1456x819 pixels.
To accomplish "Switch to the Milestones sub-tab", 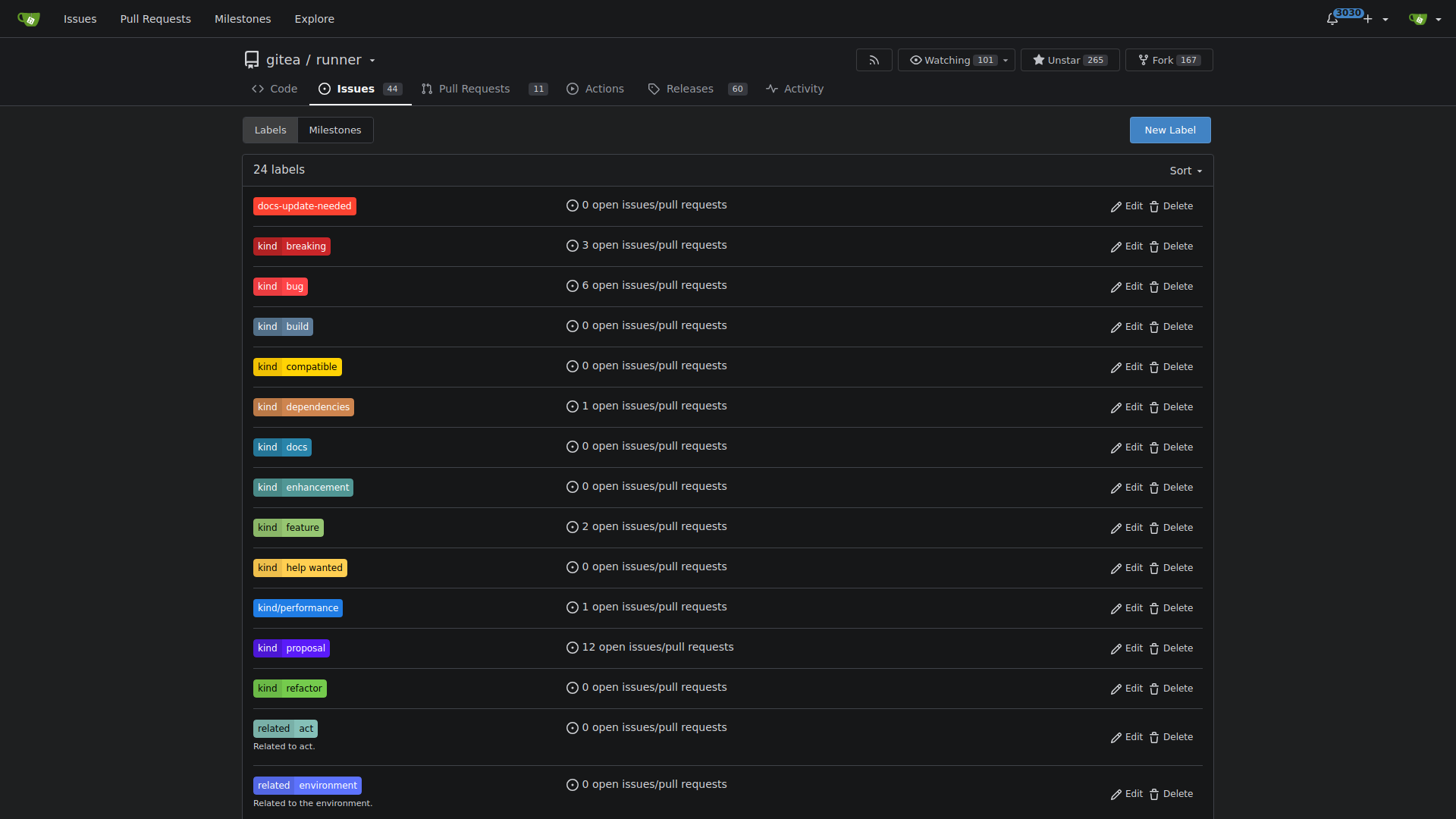I will (x=335, y=130).
